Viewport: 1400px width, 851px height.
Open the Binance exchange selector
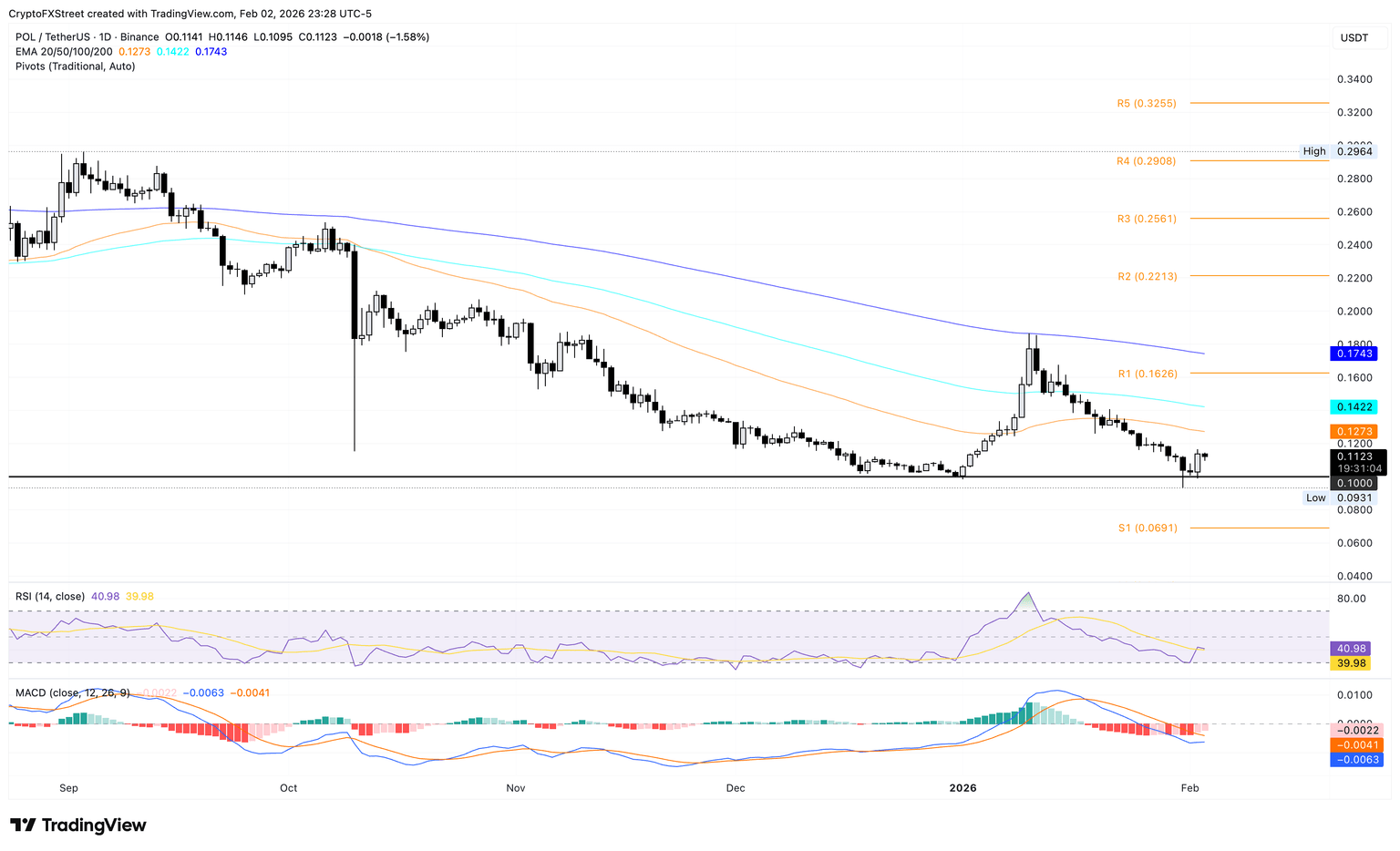point(139,36)
